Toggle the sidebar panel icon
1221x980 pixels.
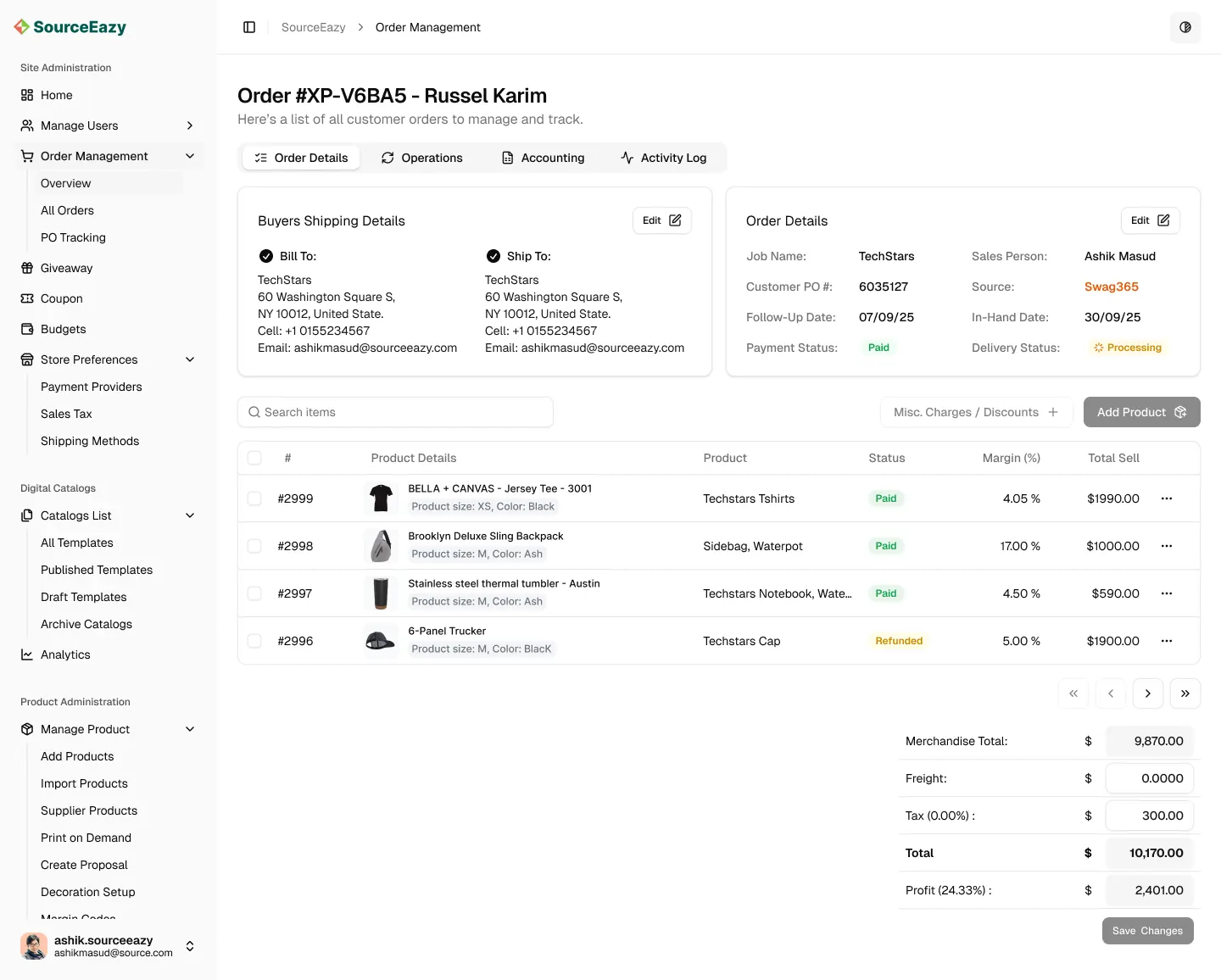click(x=249, y=27)
